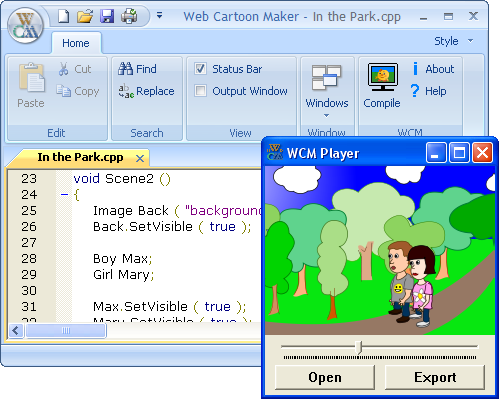Image resolution: width=500 pixels, height=400 pixels.
Task: Print using the printer icon
Action: click(129, 16)
